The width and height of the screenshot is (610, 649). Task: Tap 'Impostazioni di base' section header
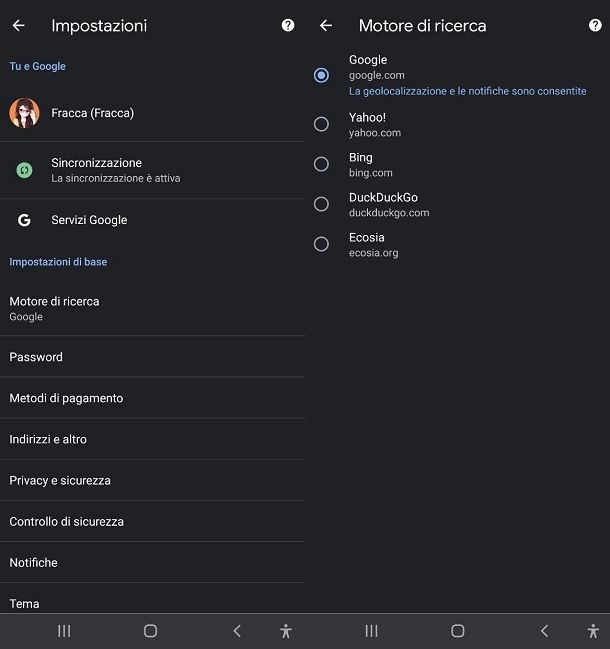(58, 262)
